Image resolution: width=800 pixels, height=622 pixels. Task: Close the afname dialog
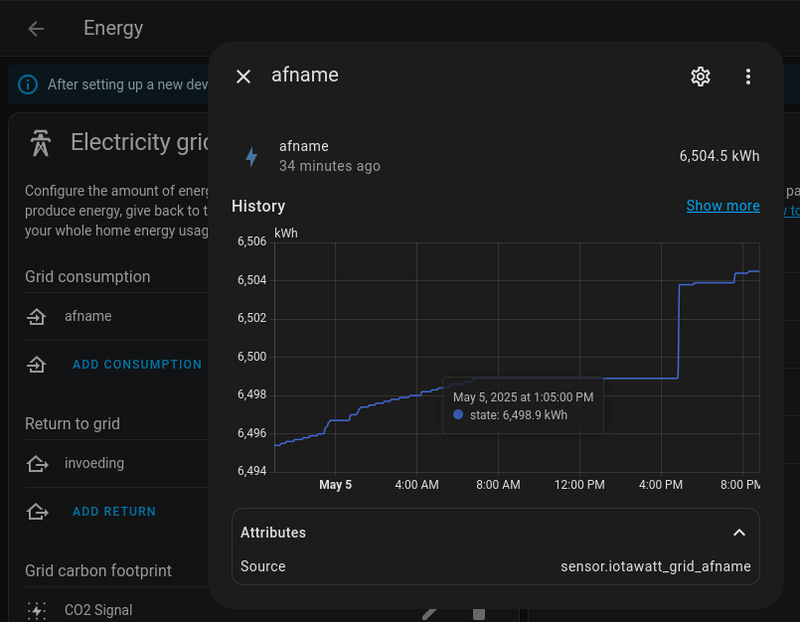pos(243,76)
